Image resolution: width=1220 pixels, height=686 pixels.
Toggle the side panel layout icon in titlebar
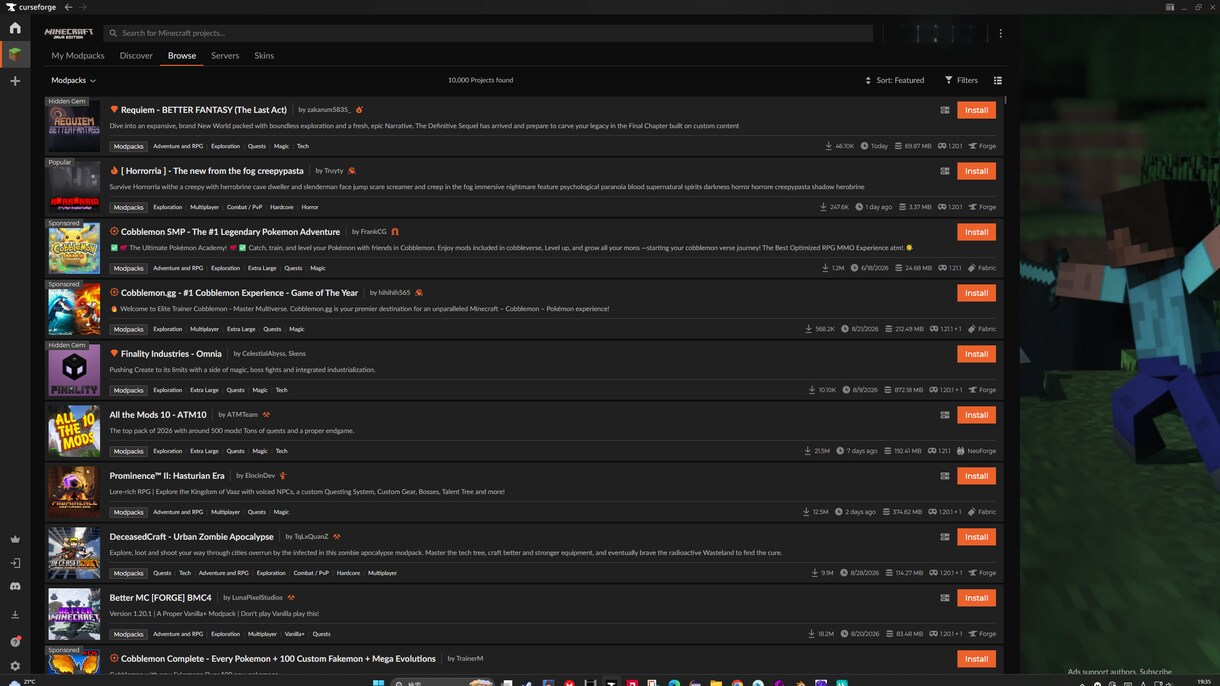pyautogui.click(x=1170, y=7)
